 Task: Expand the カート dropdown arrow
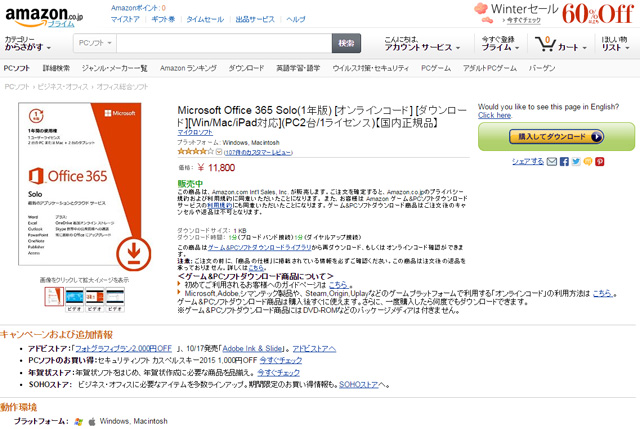click(x=584, y=48)
